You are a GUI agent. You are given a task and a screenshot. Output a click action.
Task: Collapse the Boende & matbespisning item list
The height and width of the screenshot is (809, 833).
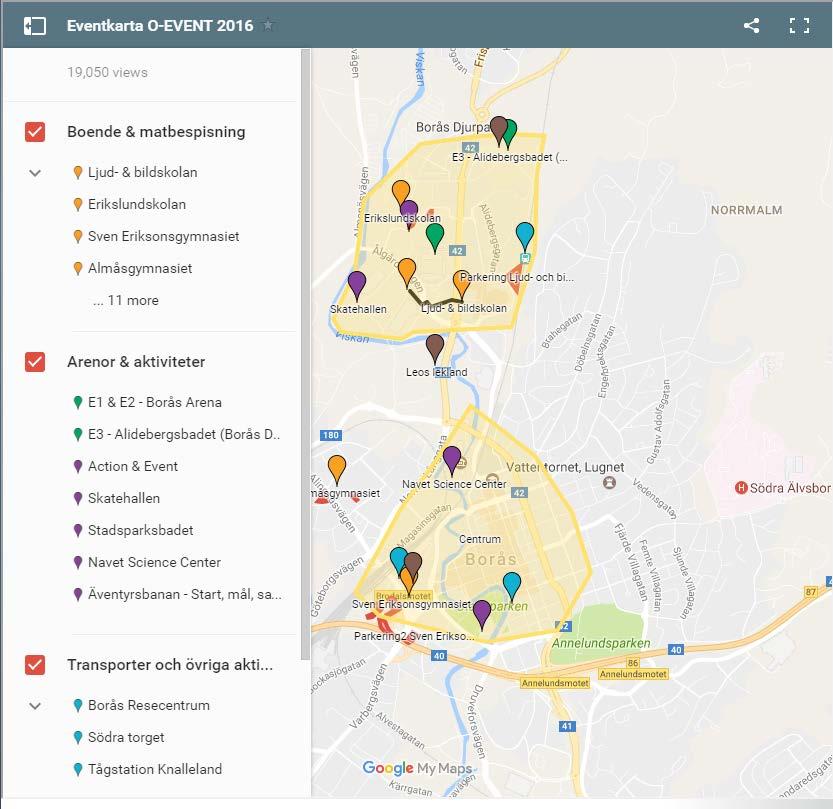pyautogui.click(x=35, y=173)
